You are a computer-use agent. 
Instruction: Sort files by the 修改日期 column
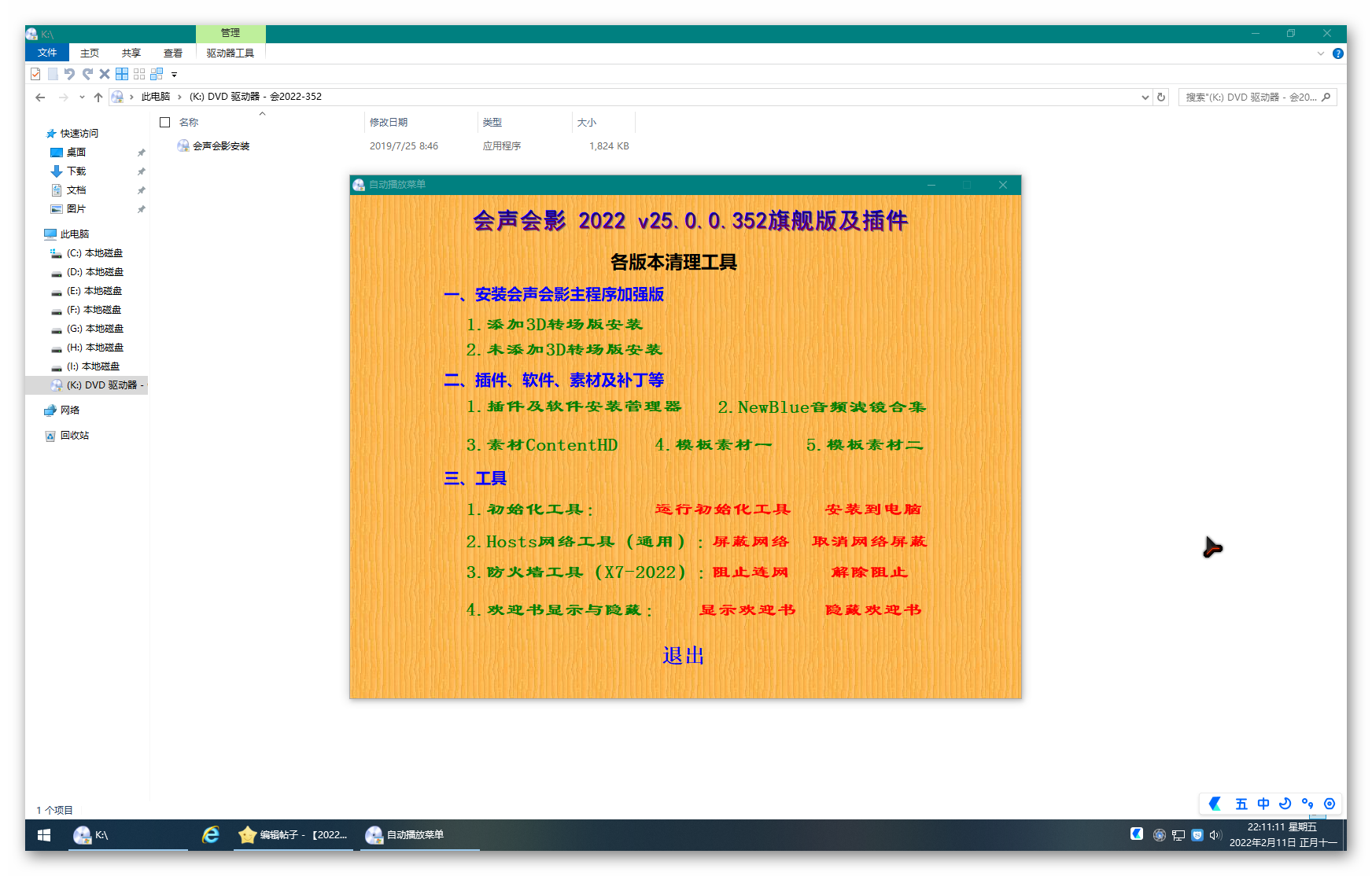click(x=389, y=122)
